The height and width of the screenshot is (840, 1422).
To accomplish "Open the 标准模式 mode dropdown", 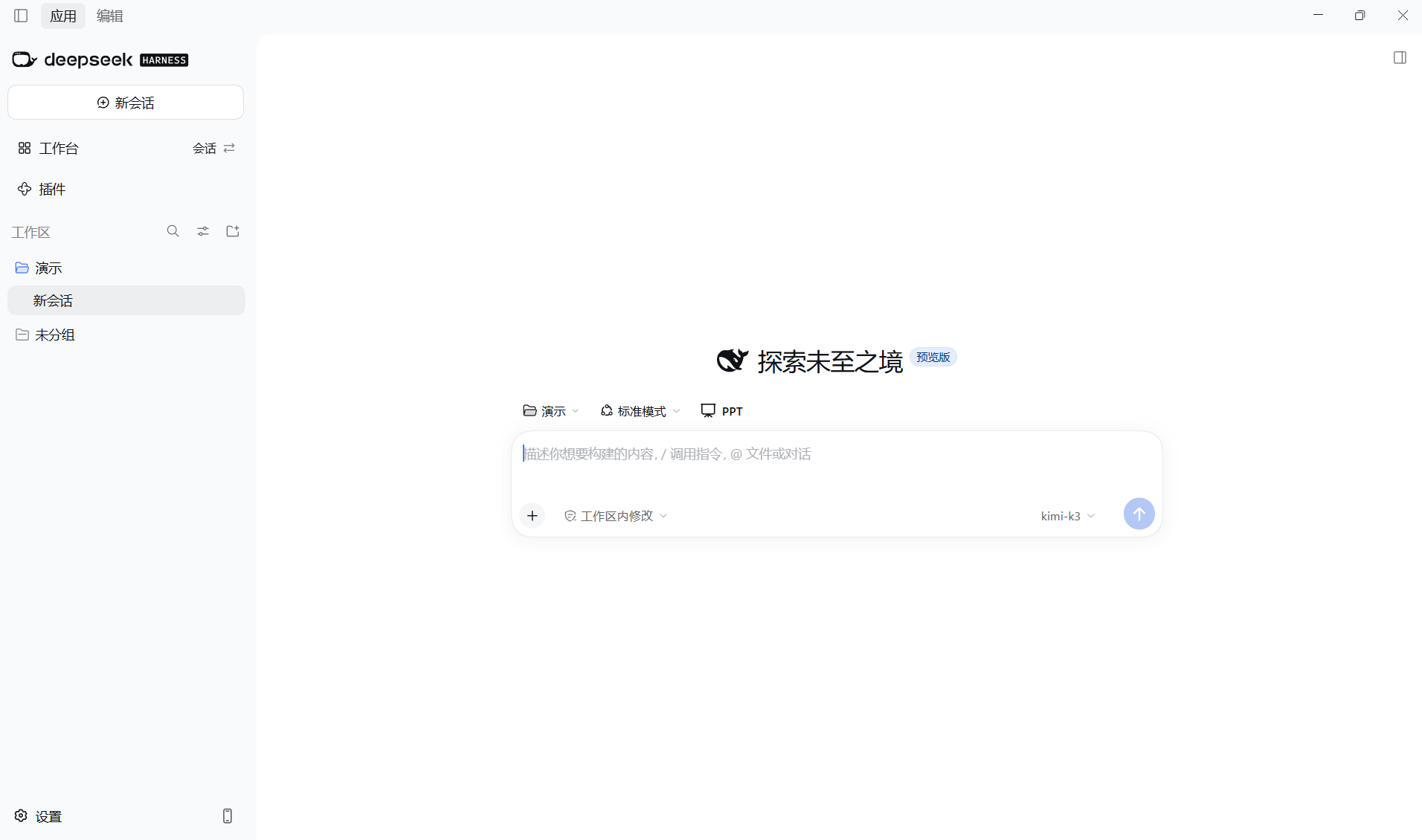I will point(640,411).
